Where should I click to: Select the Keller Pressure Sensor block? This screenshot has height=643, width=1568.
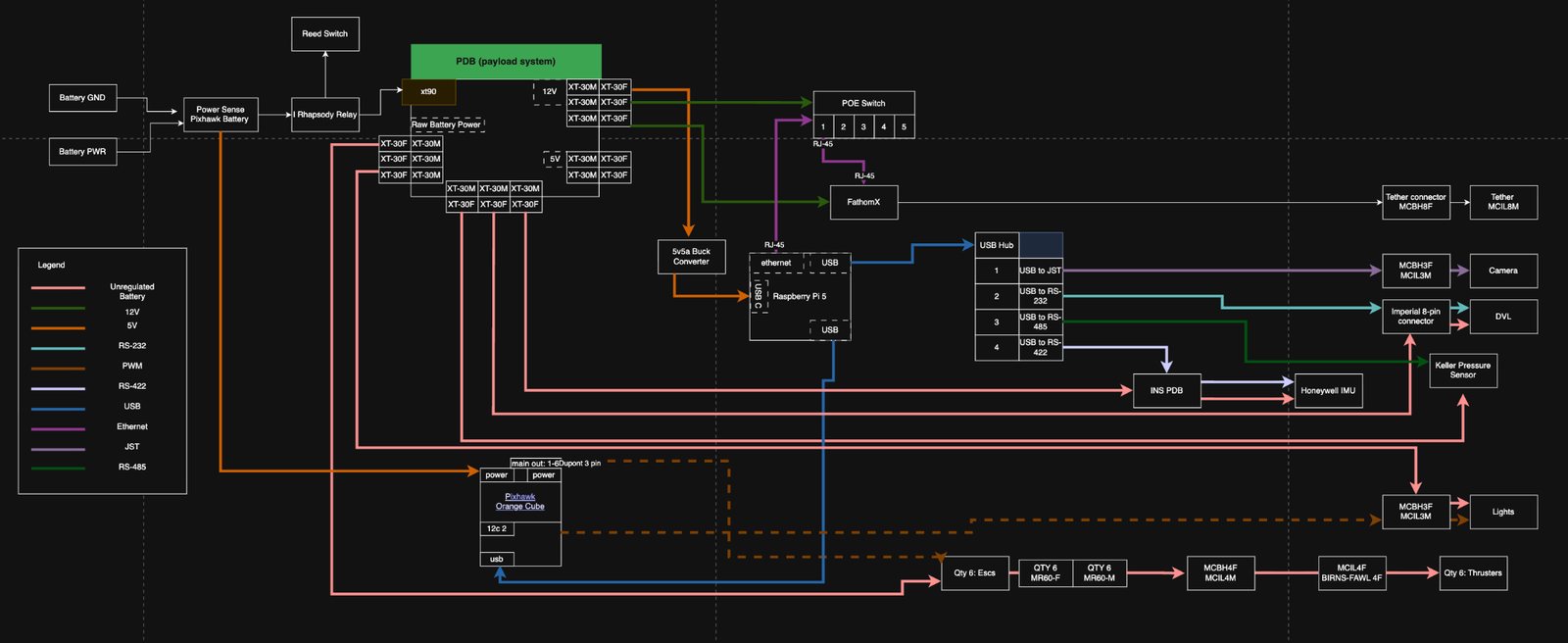1463,371
